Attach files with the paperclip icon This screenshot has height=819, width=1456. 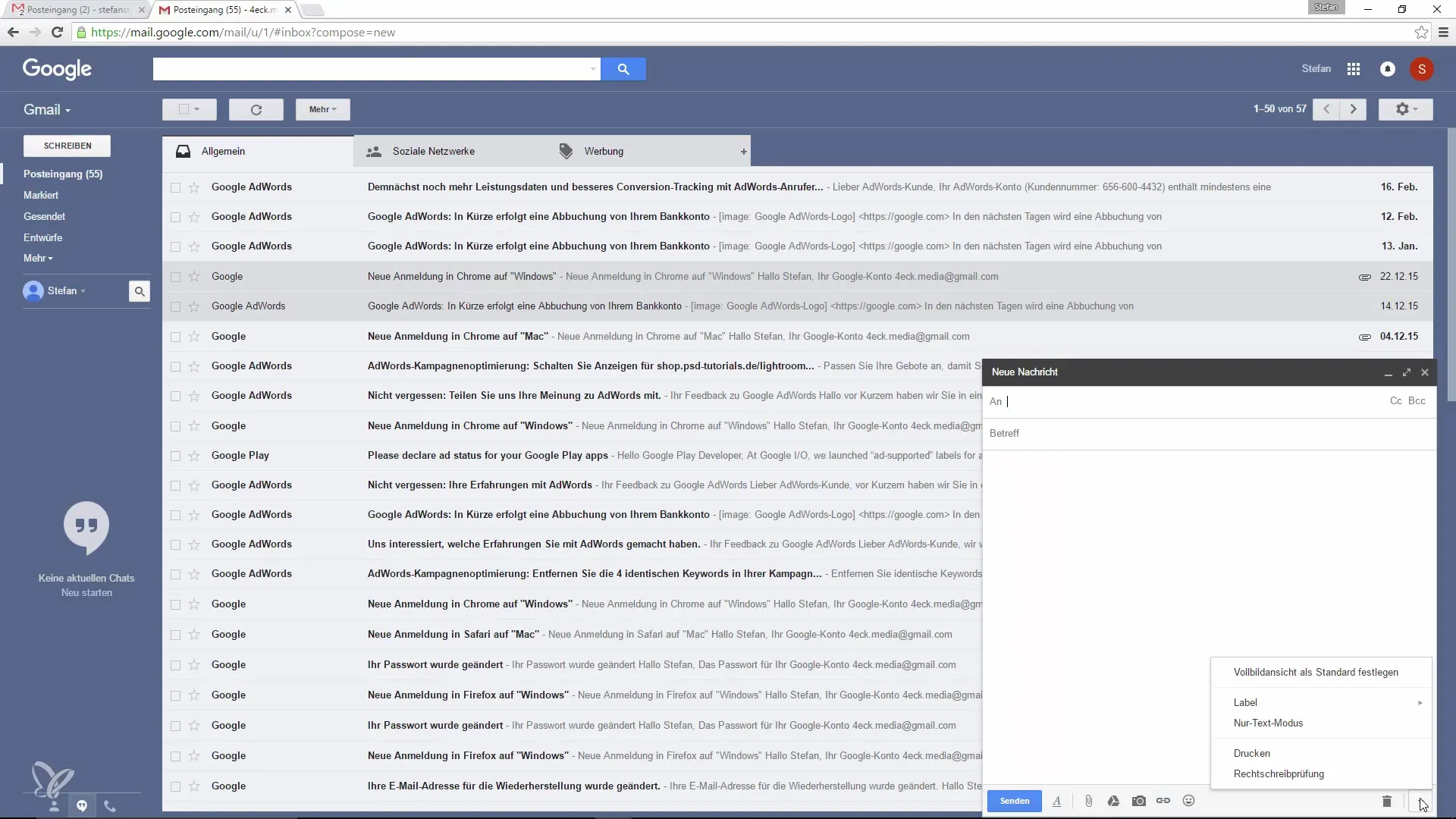click(x=1088, y=801)
